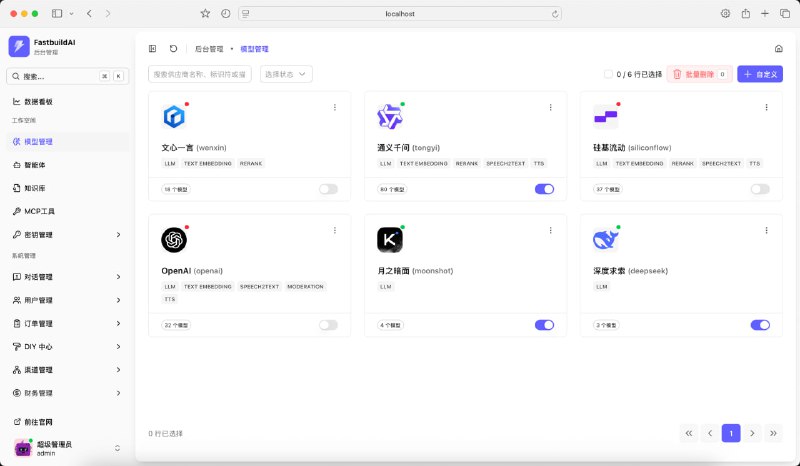Viewport: 800px width, 466px height.
Task: Click the 批量删除 button
Action: 699,74
